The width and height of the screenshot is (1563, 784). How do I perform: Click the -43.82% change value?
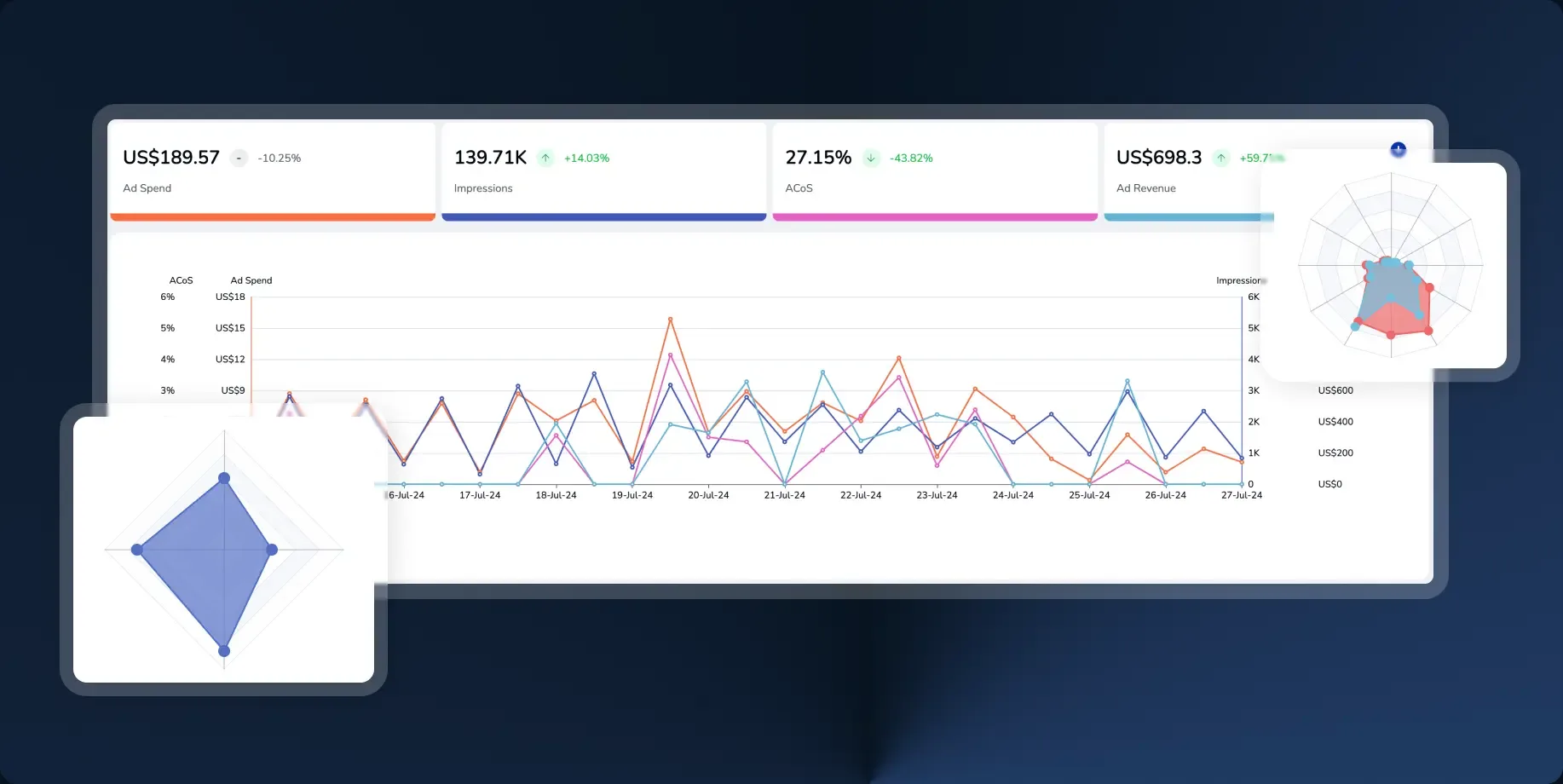[911, 159]
